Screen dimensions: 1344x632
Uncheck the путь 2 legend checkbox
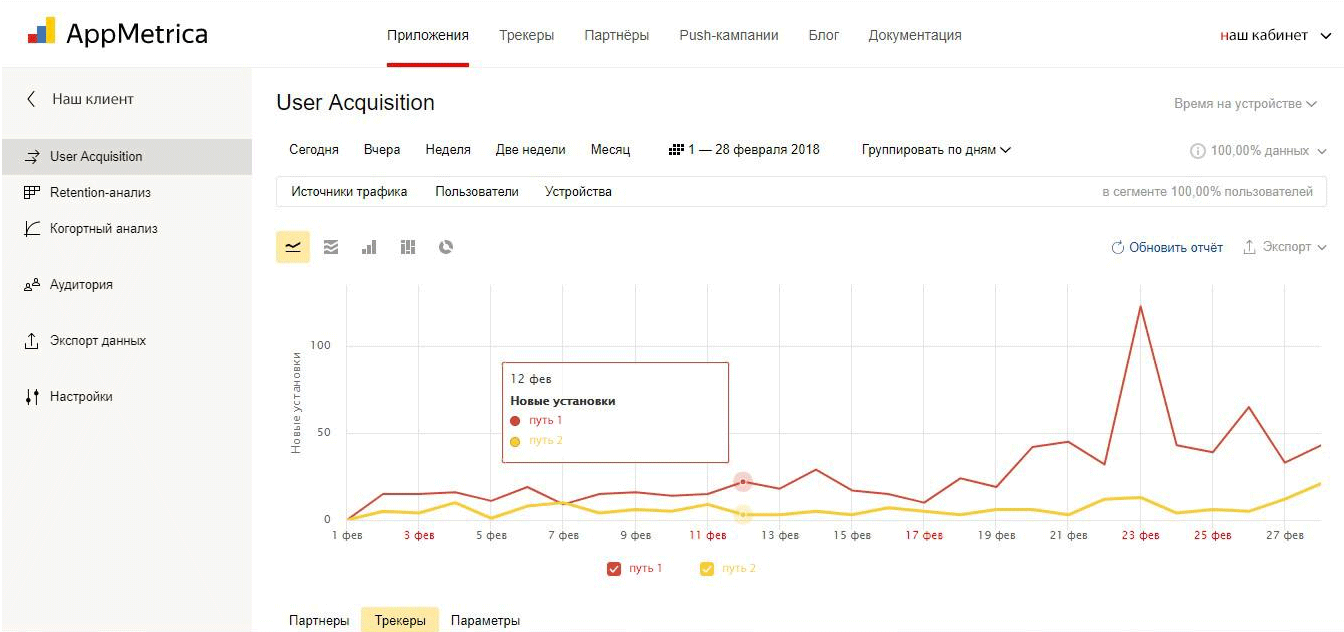click(707, 569)
